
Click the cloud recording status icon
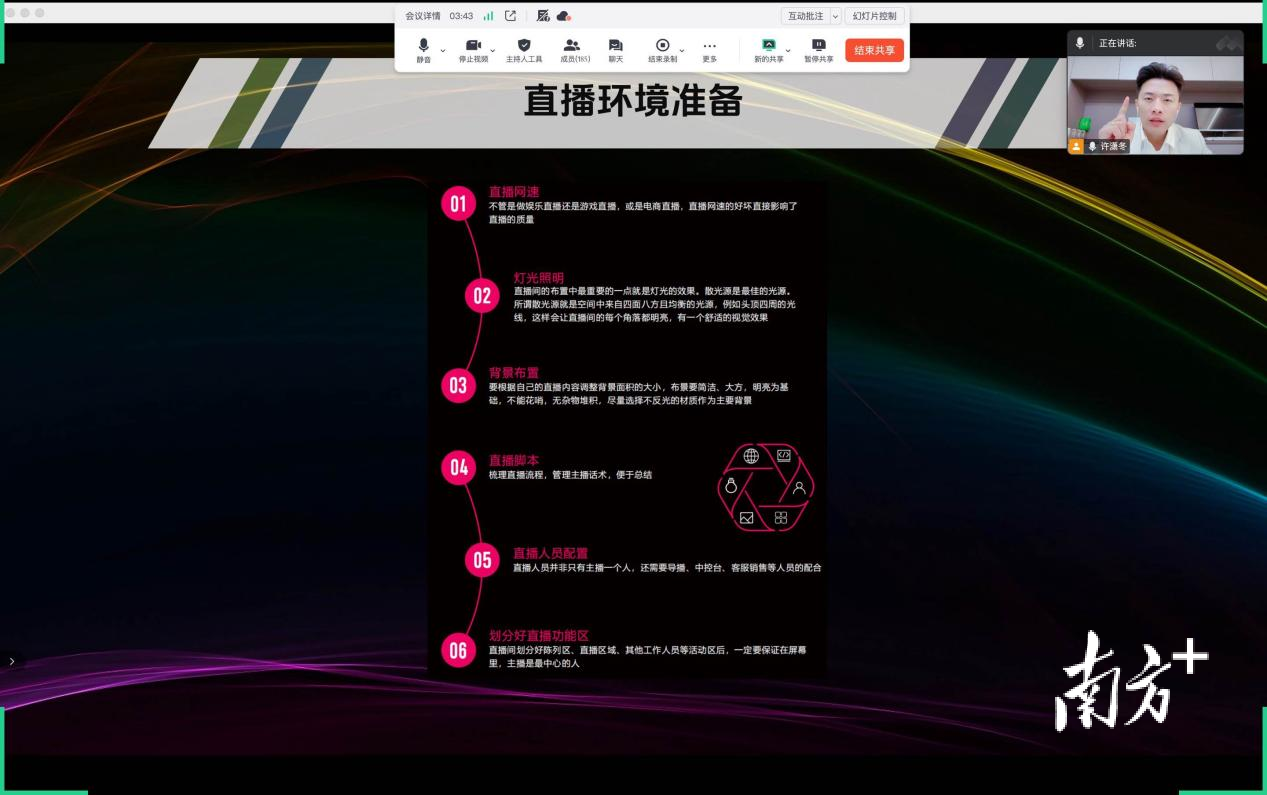tap(563, 16)
